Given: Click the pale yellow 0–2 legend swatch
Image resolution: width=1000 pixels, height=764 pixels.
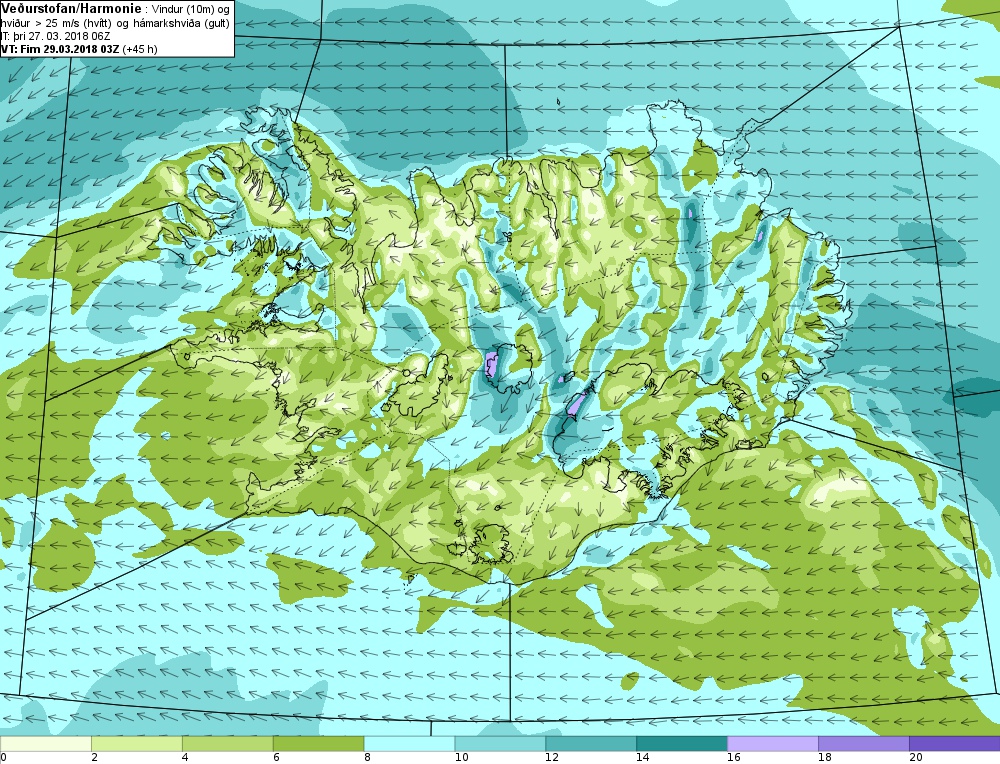Looking at the screenshot, I should pos(46,744).
